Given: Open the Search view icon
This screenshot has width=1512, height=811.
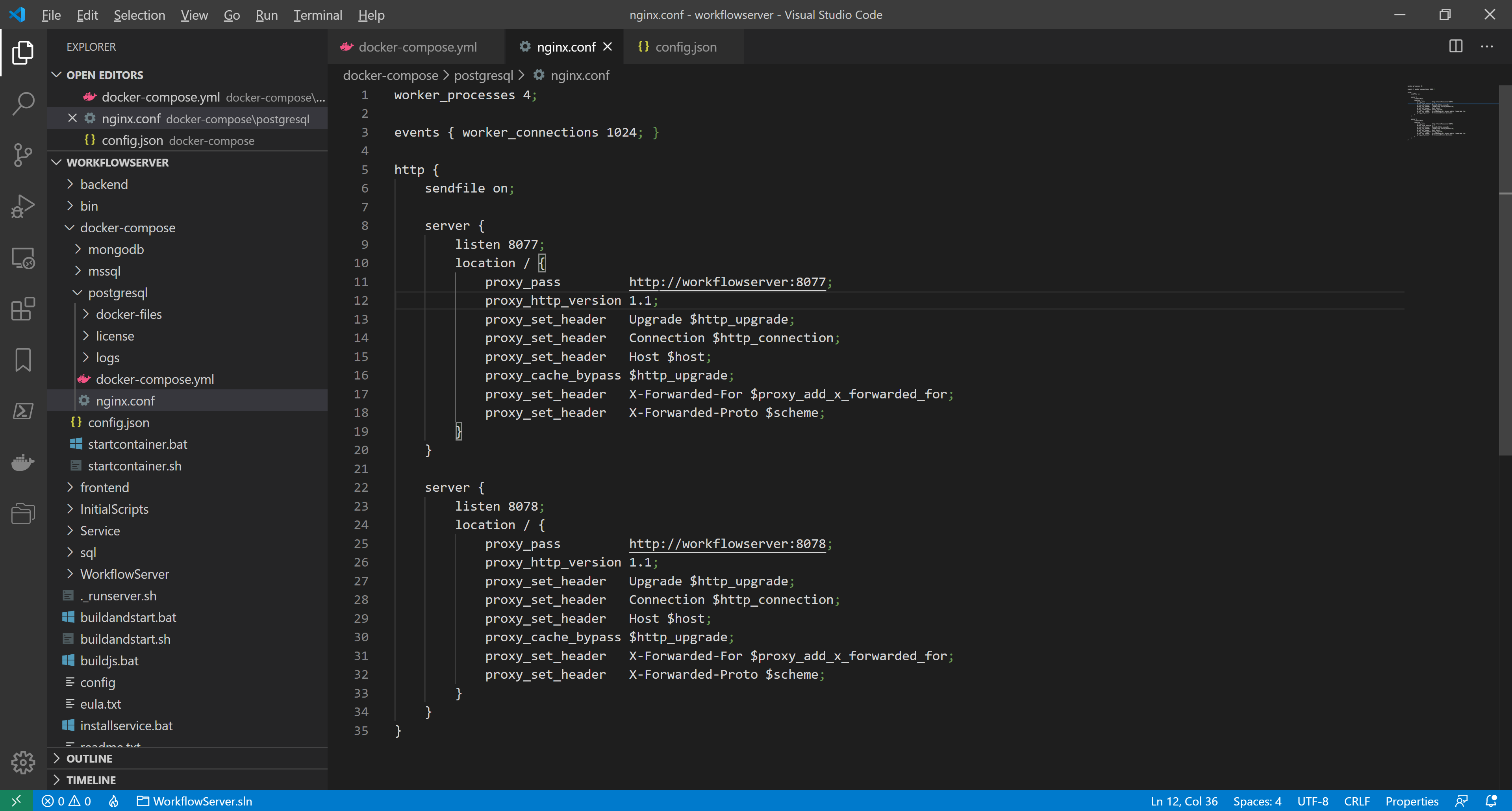Looking at the screenshot, I should (x=23, y=103).
